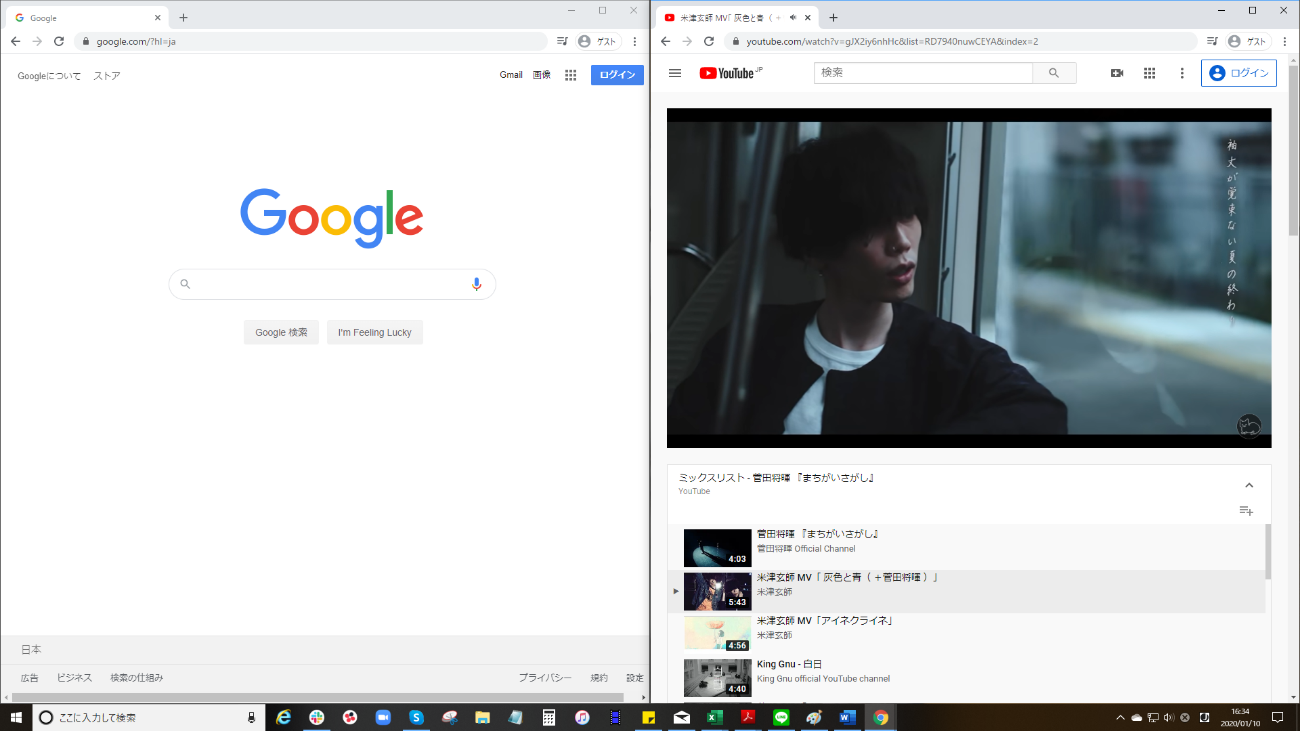
Task: Open the YouTube apps grid icon
Action: pyautogui.click(x=1150, y=73)
